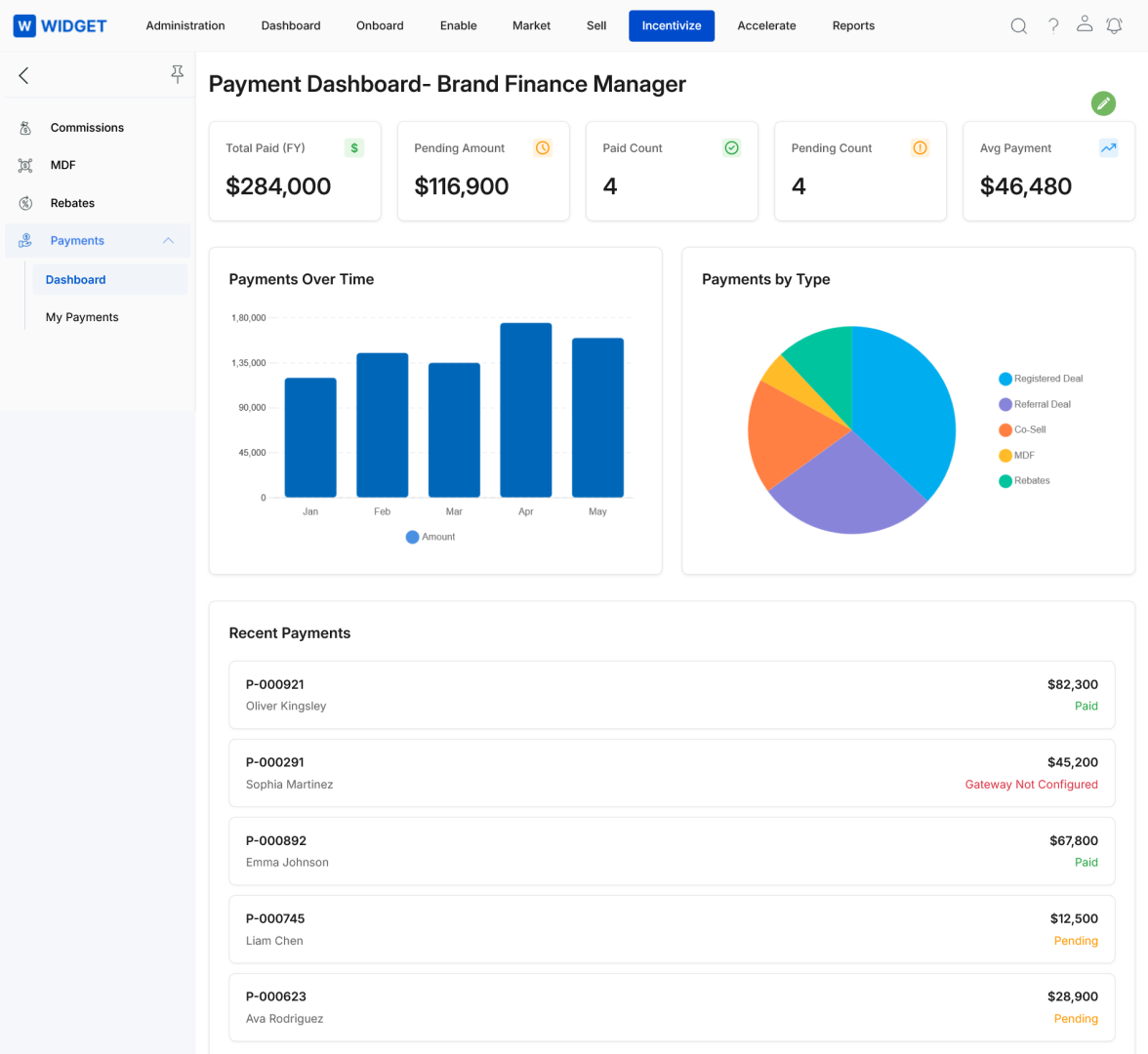Collapse the Payments section chevron
1148x1054 pixels.
(168, 241)
